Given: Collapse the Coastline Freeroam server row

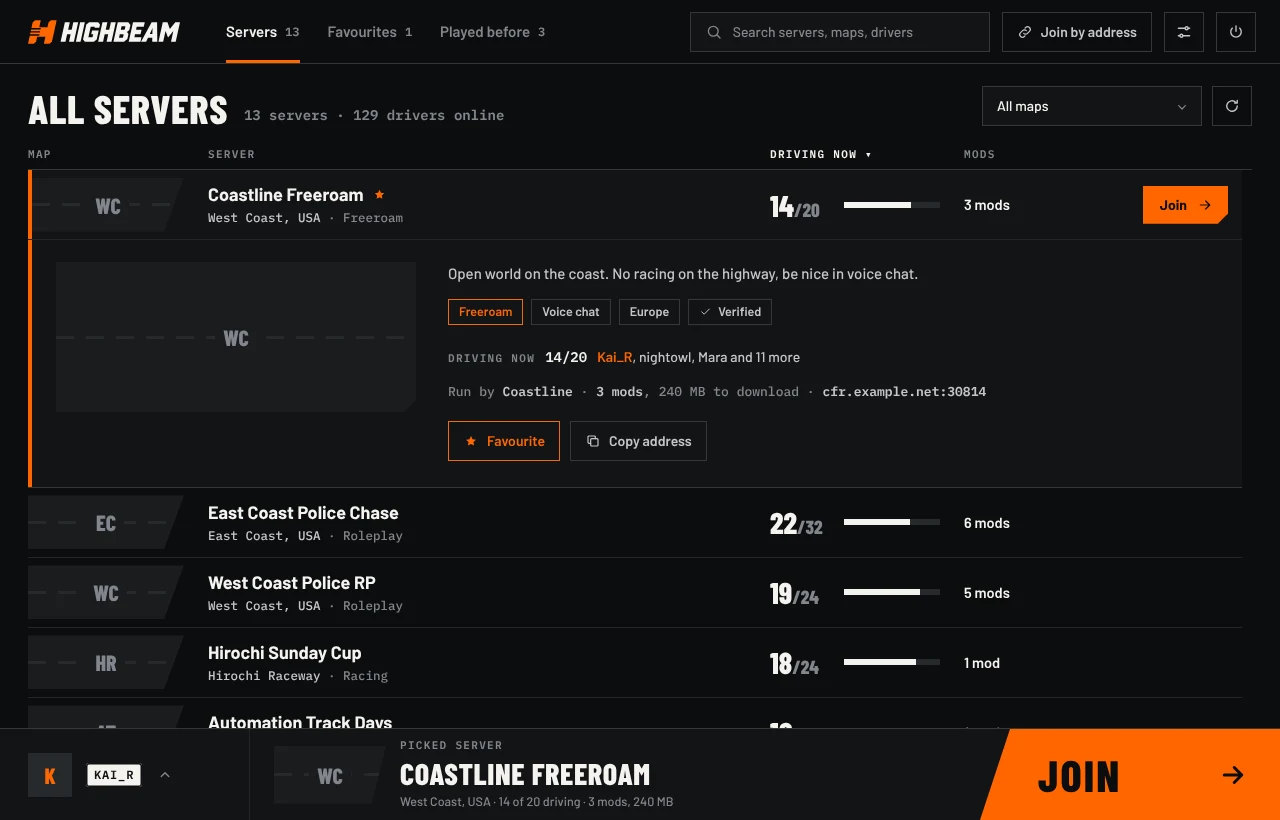Looking at the screenshot, I should [x=635, y=205].
